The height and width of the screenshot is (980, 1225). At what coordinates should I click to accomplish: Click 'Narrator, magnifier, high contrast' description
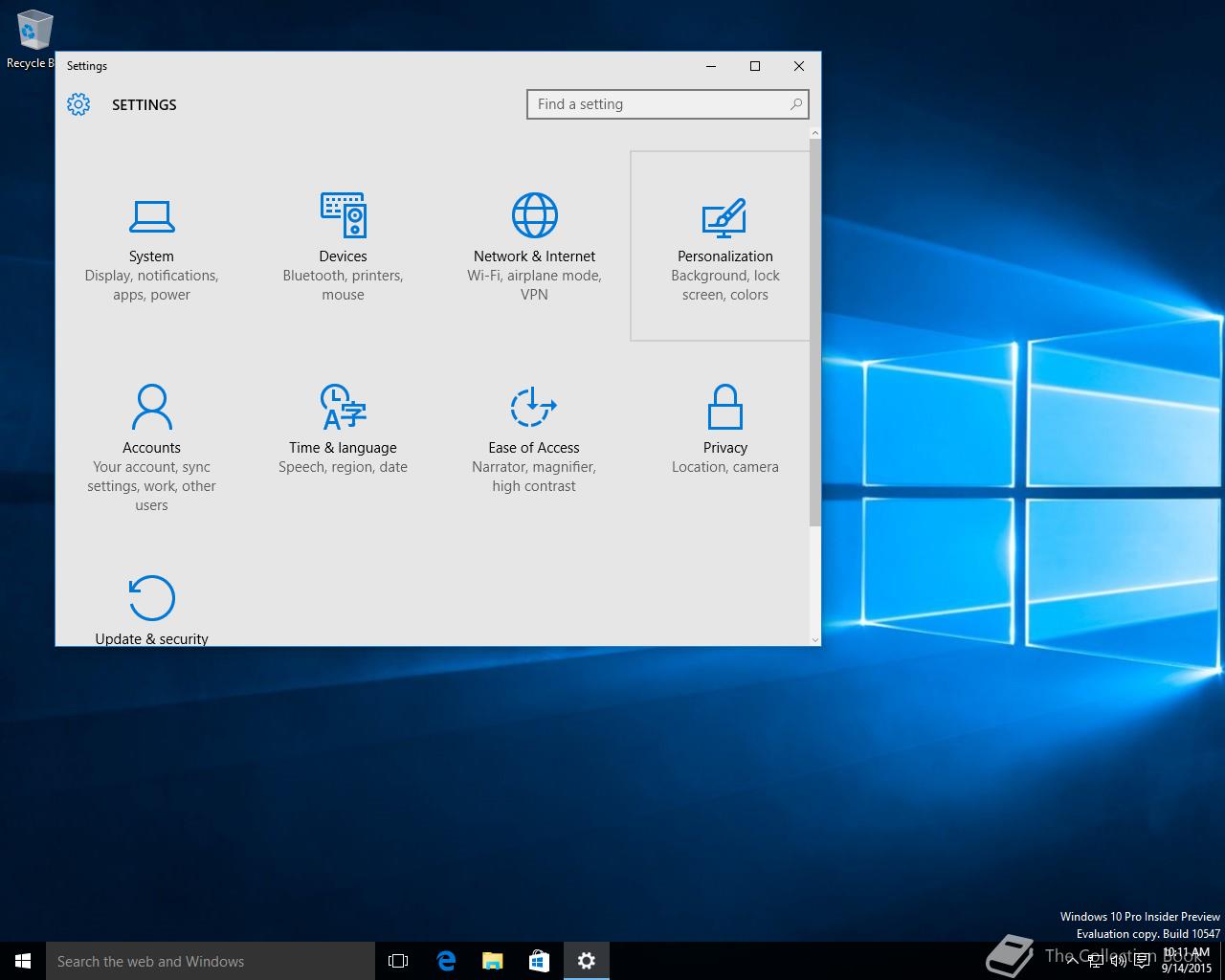[534, 477]
